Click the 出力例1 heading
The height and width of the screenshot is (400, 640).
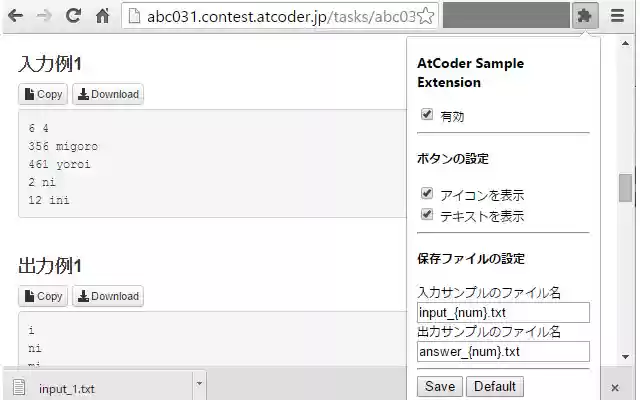click(50, 266)
